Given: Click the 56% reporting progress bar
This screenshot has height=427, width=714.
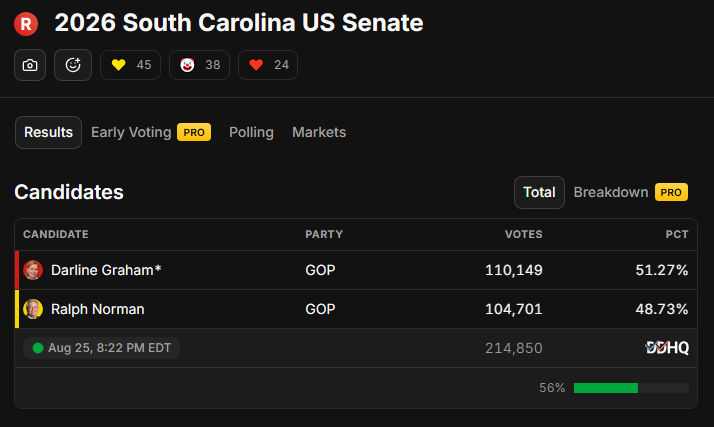Looking at the screenshot, I should coord(631,388).
